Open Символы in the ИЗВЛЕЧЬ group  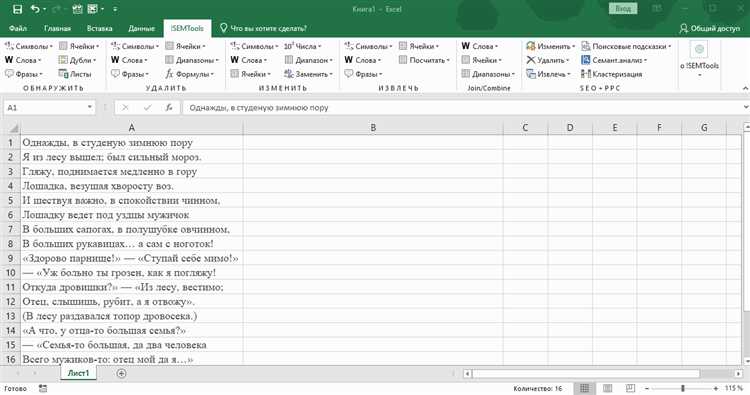point(368,46)
